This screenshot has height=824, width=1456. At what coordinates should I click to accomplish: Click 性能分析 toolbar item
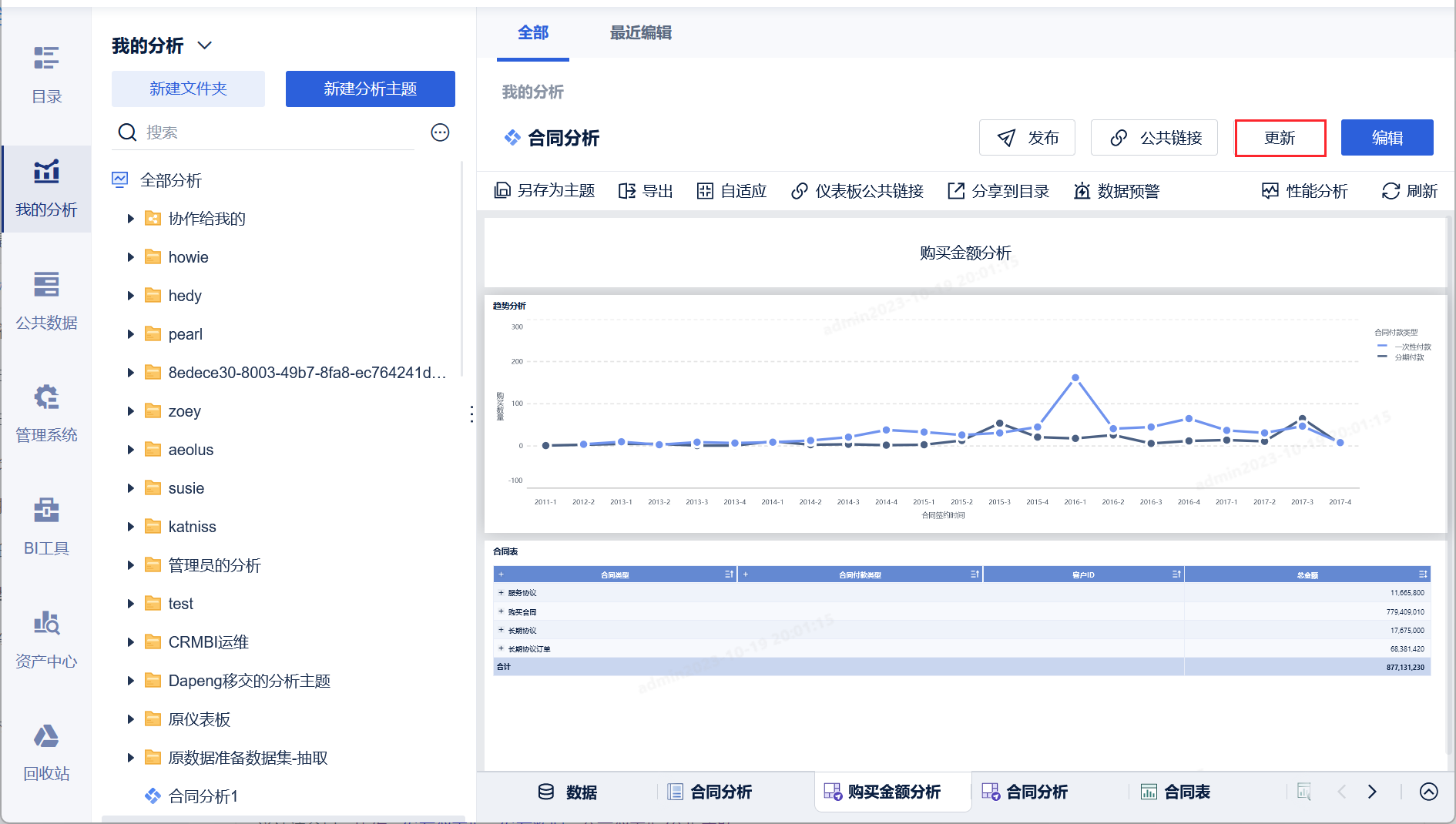(x=1305, y=191)
